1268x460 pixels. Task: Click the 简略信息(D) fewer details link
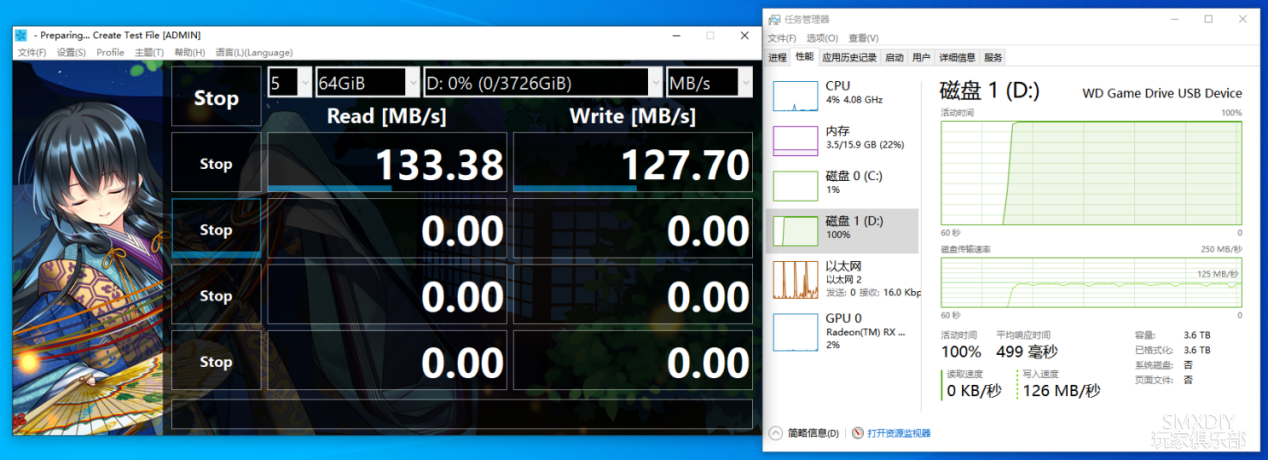coord(813,433)
